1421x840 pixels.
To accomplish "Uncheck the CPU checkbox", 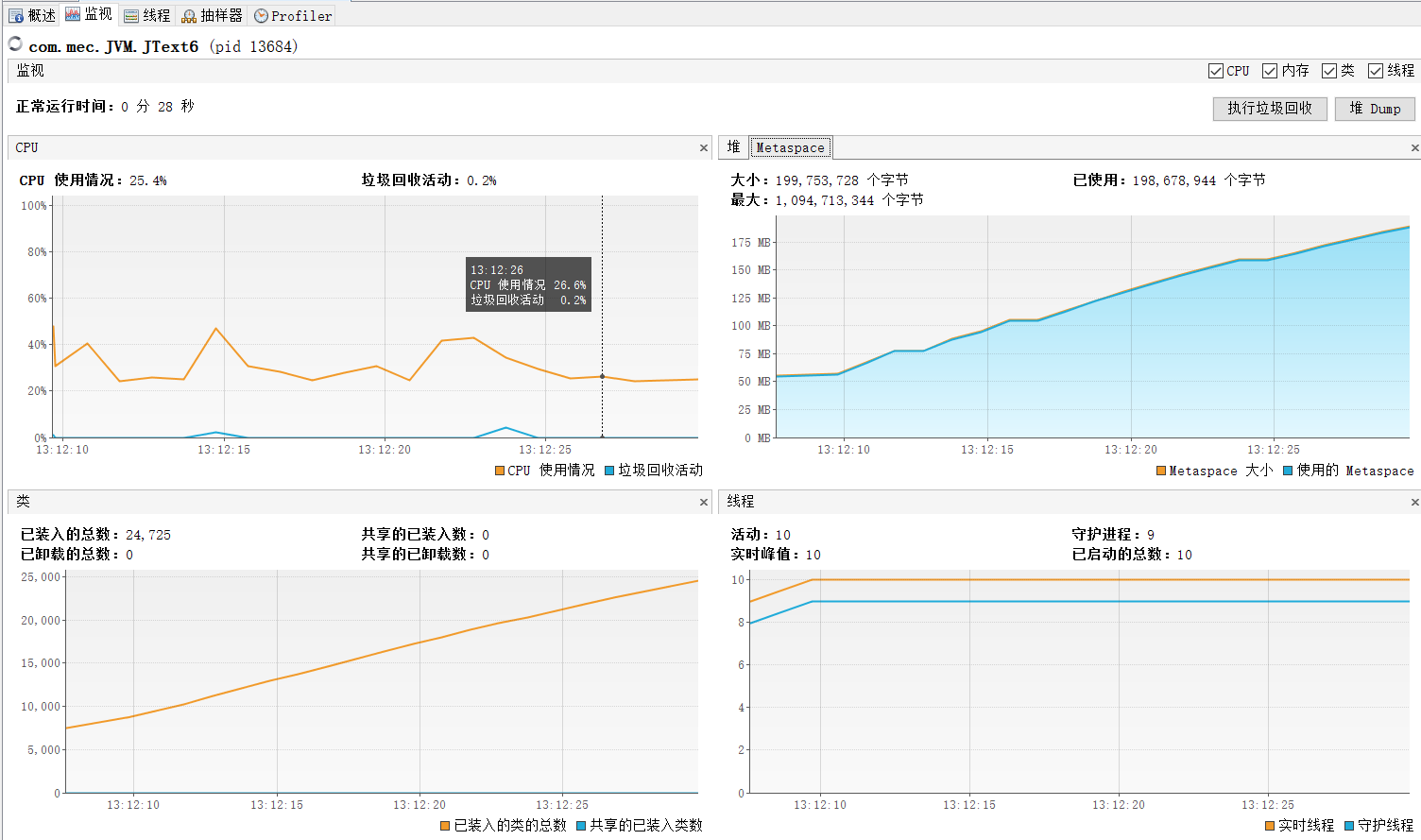I will [x=1217, y=70].
